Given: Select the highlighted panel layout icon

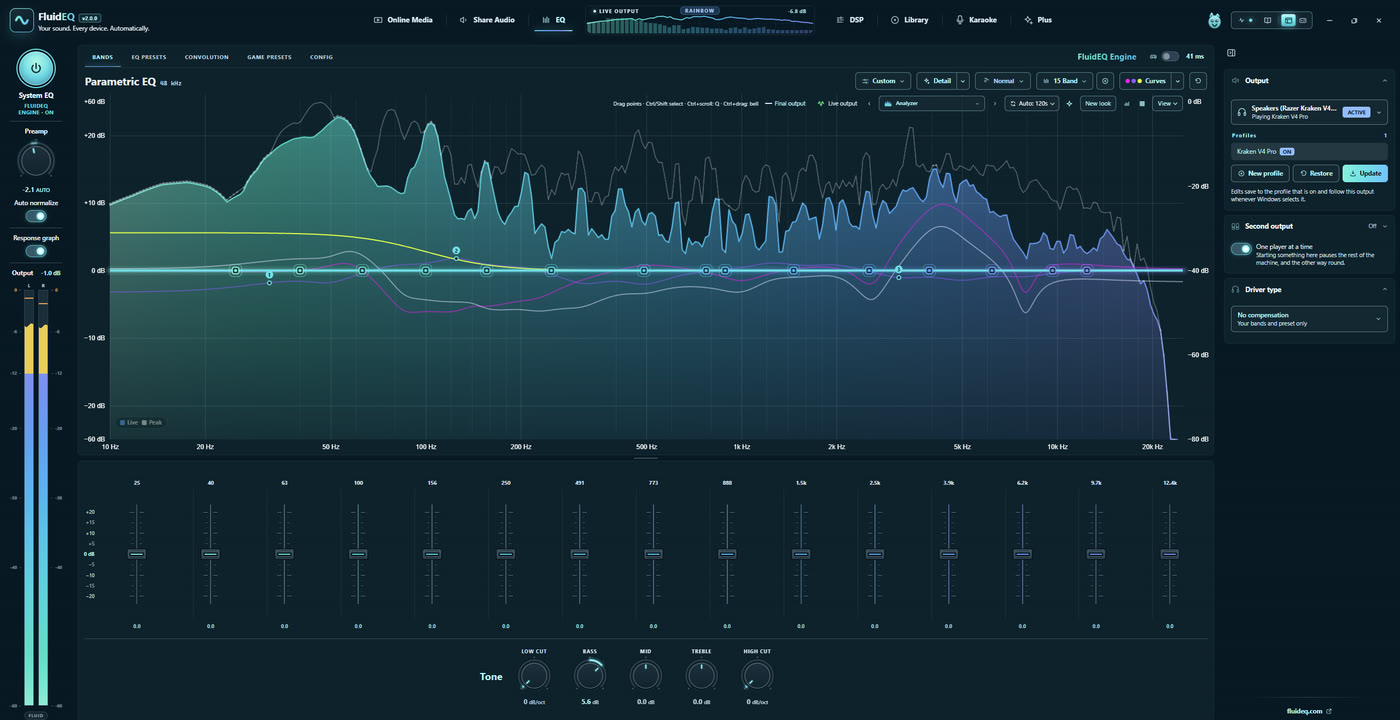Looking at the screenshot, I should pos(1287,20).
